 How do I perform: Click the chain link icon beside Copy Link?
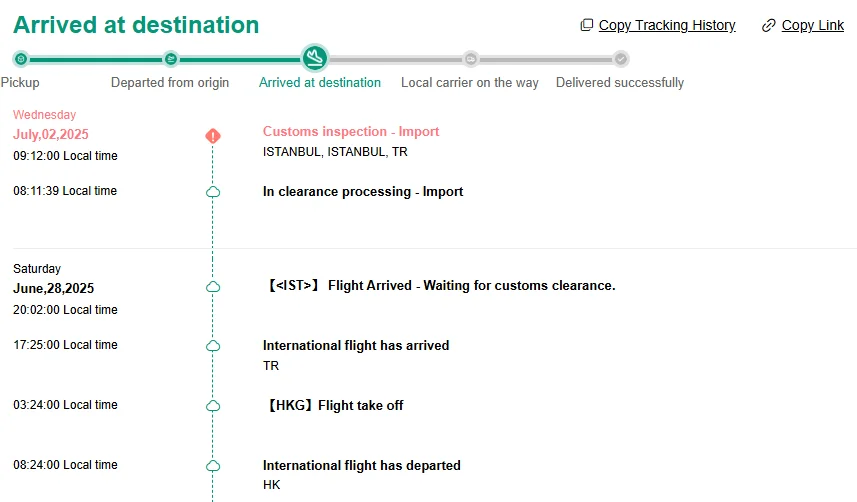769,25
